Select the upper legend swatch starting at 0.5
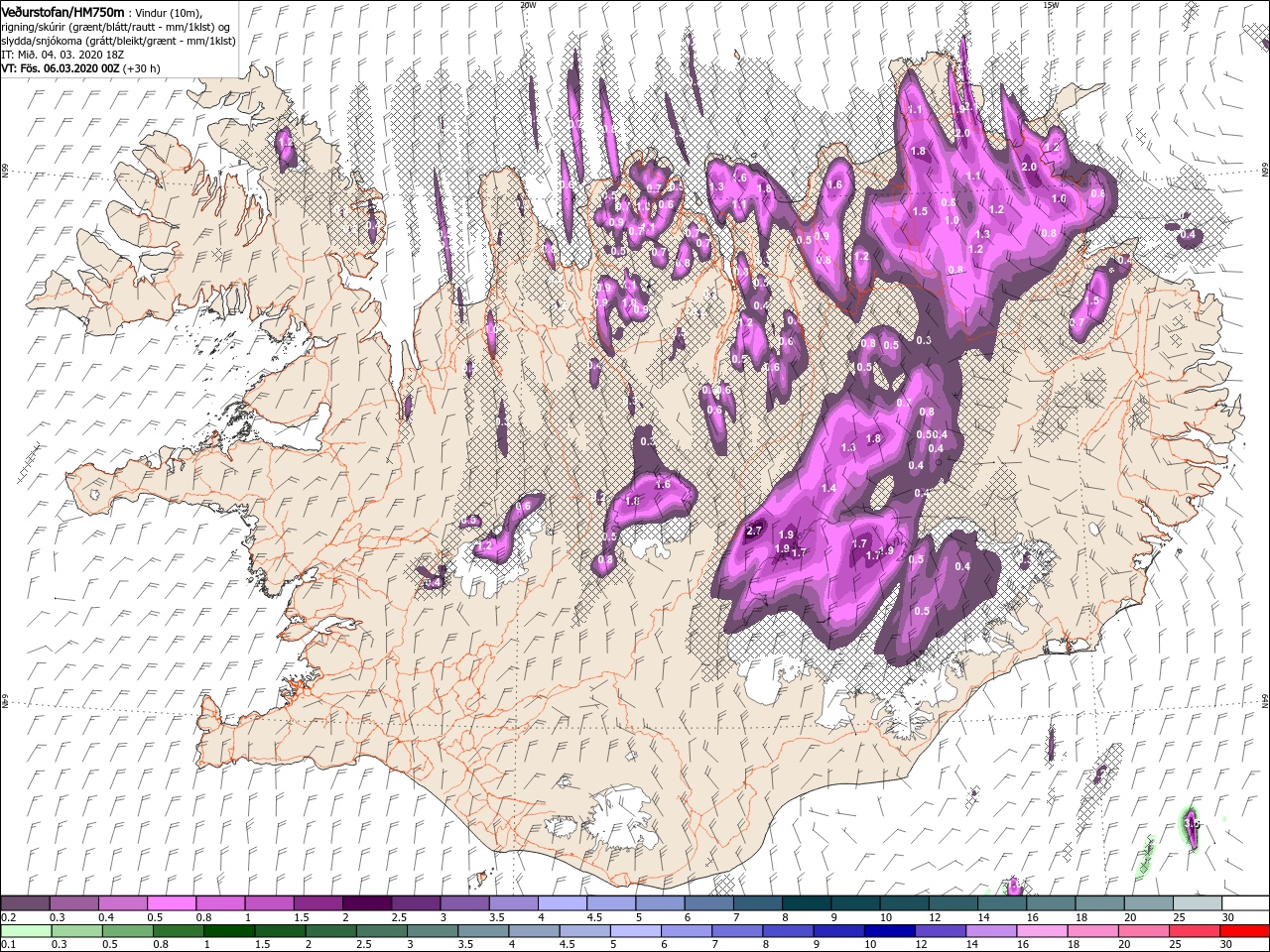 pyautogui.click(x=171, y=903)
